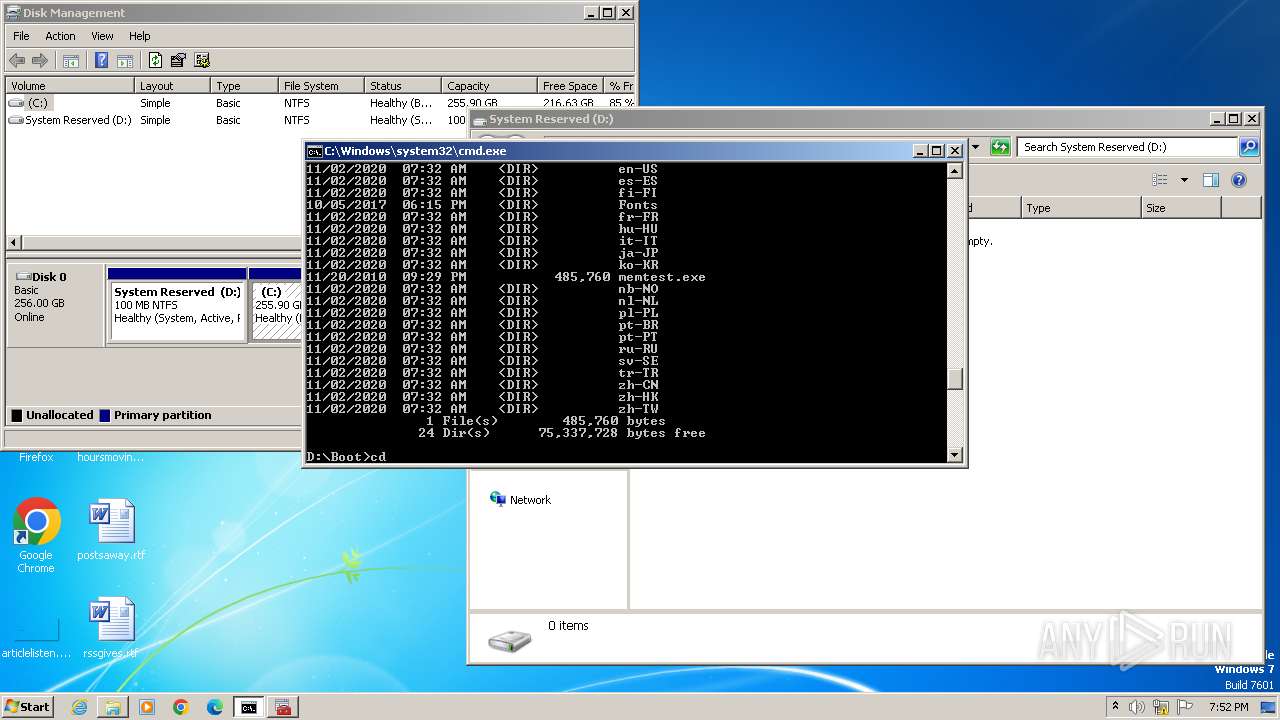The height and width of the screenshot is (720, 1280).
Task: Click the Start button
Action: click(x=28, y=707)
